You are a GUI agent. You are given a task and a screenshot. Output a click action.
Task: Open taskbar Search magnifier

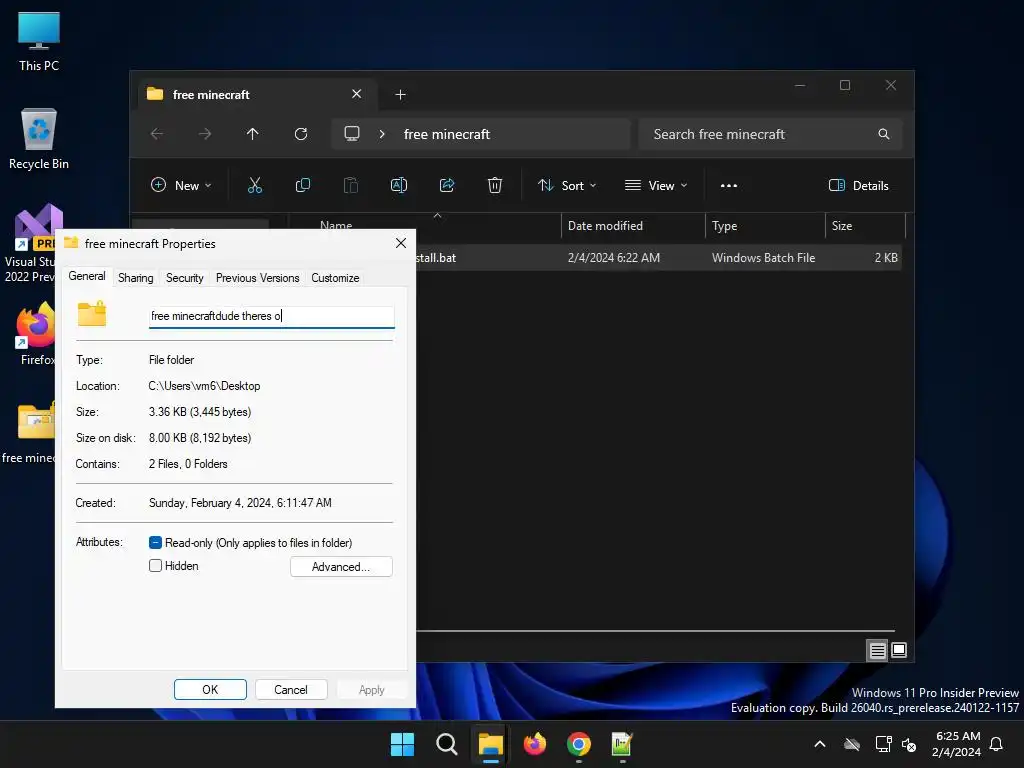(x=447, y=744)
